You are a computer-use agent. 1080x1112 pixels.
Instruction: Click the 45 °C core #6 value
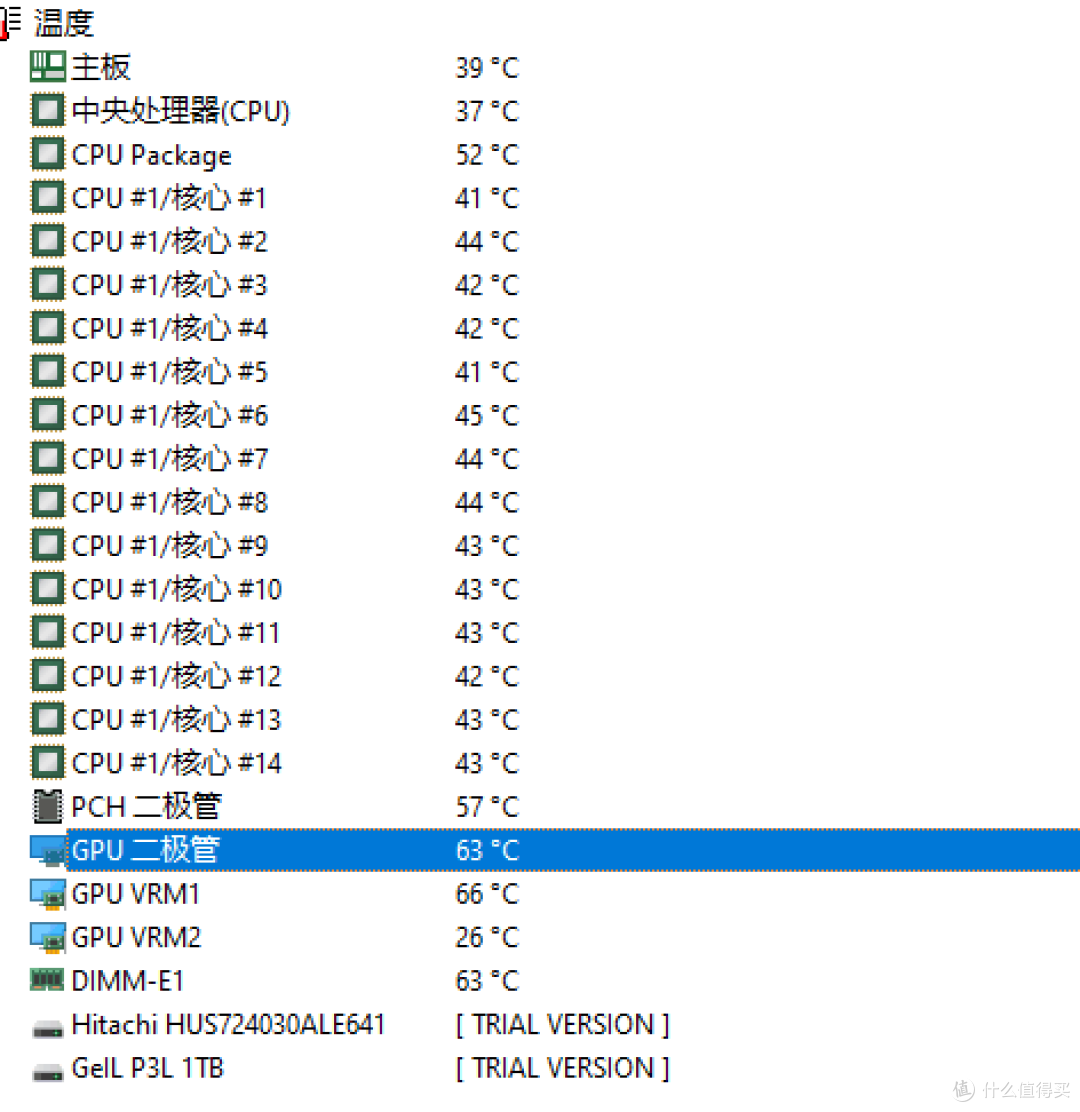[x=487, y=416]
